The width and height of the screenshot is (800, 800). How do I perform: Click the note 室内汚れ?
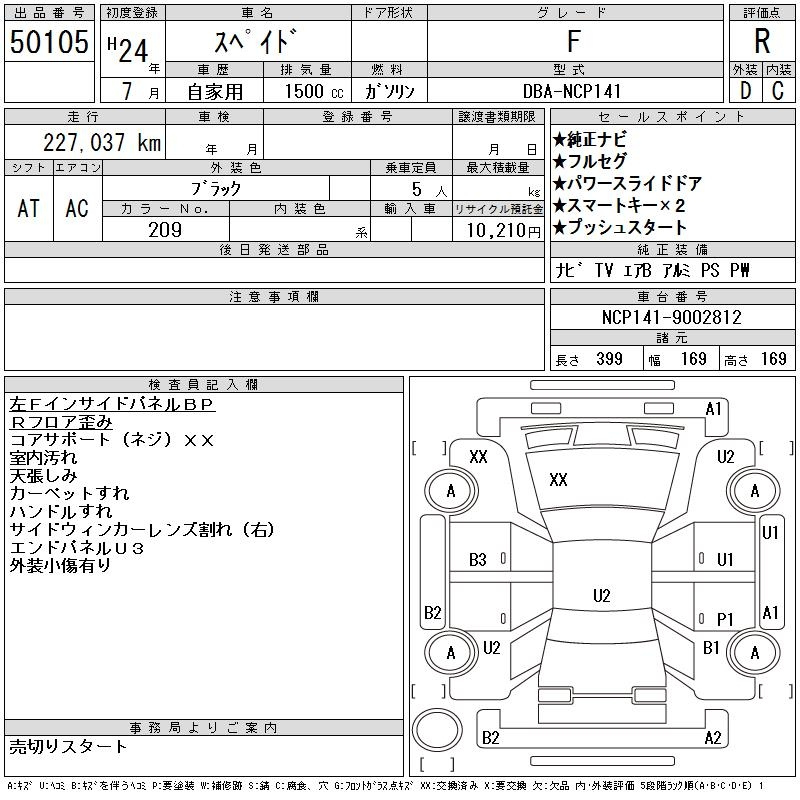[43, 458]
